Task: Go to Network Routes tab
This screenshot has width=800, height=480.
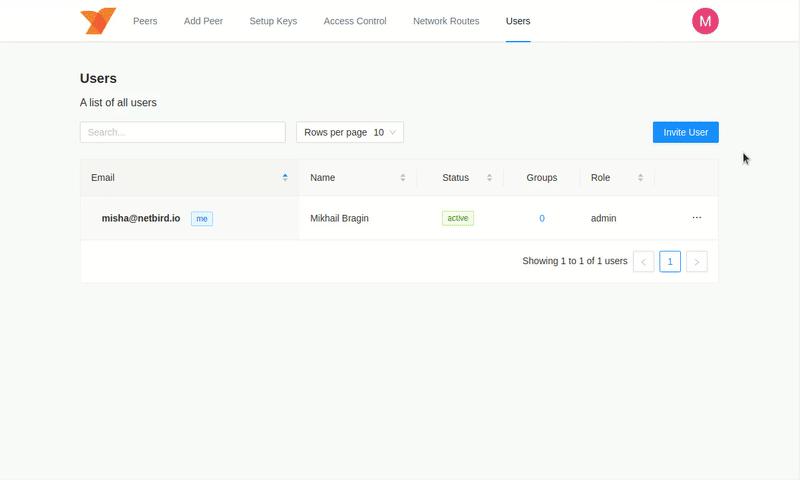Action: click(446, 21)
